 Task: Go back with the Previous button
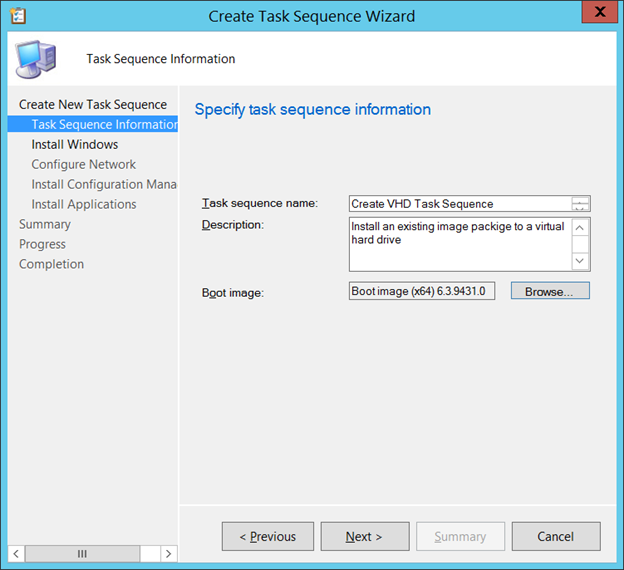tap(267, 536)
